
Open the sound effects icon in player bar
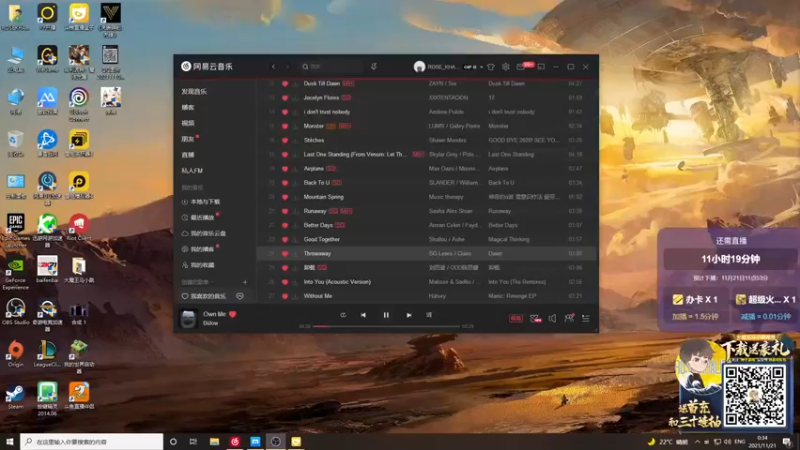click(535, 318)
